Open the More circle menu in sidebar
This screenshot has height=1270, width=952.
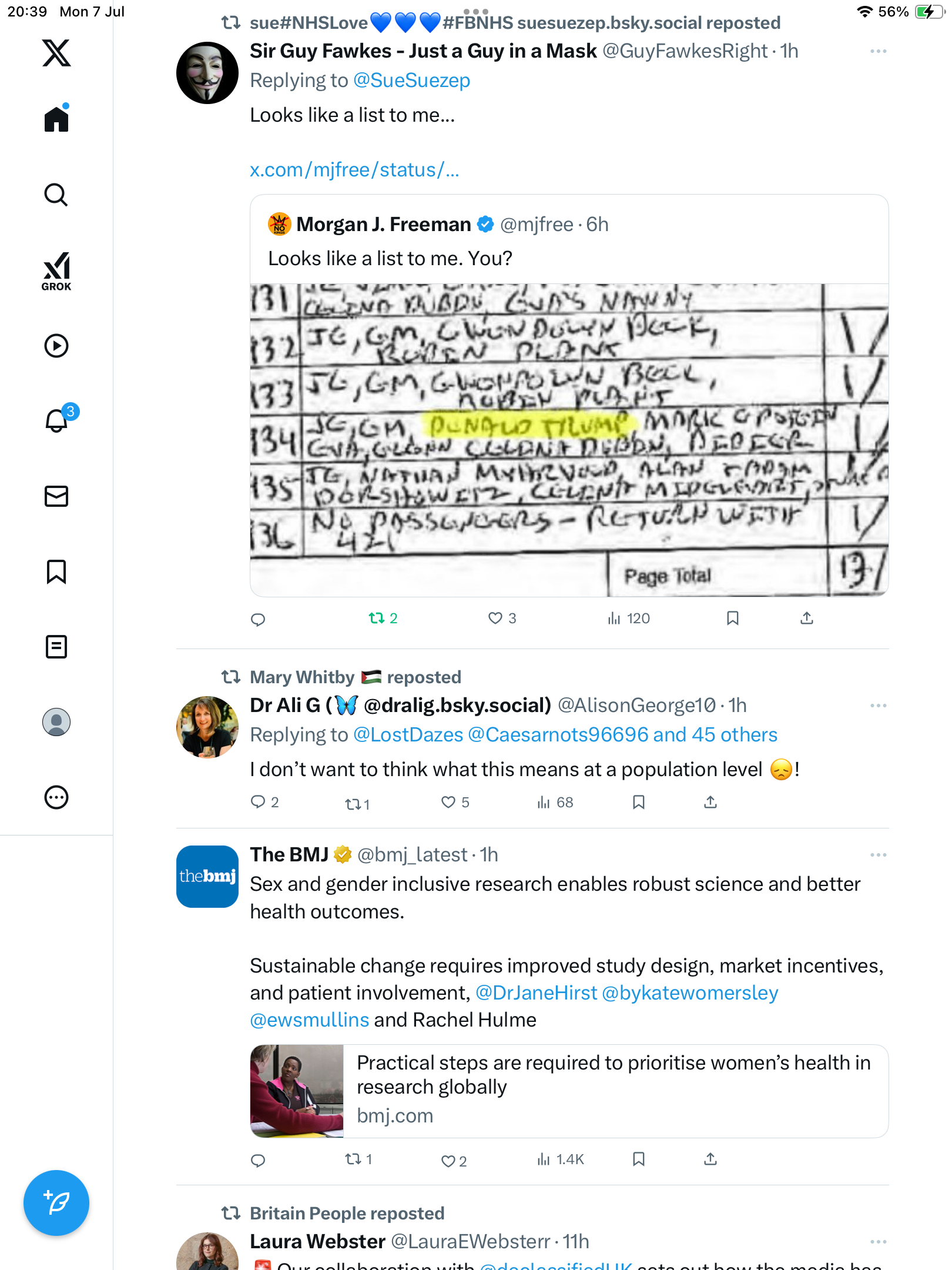click(x=56, y=797)
